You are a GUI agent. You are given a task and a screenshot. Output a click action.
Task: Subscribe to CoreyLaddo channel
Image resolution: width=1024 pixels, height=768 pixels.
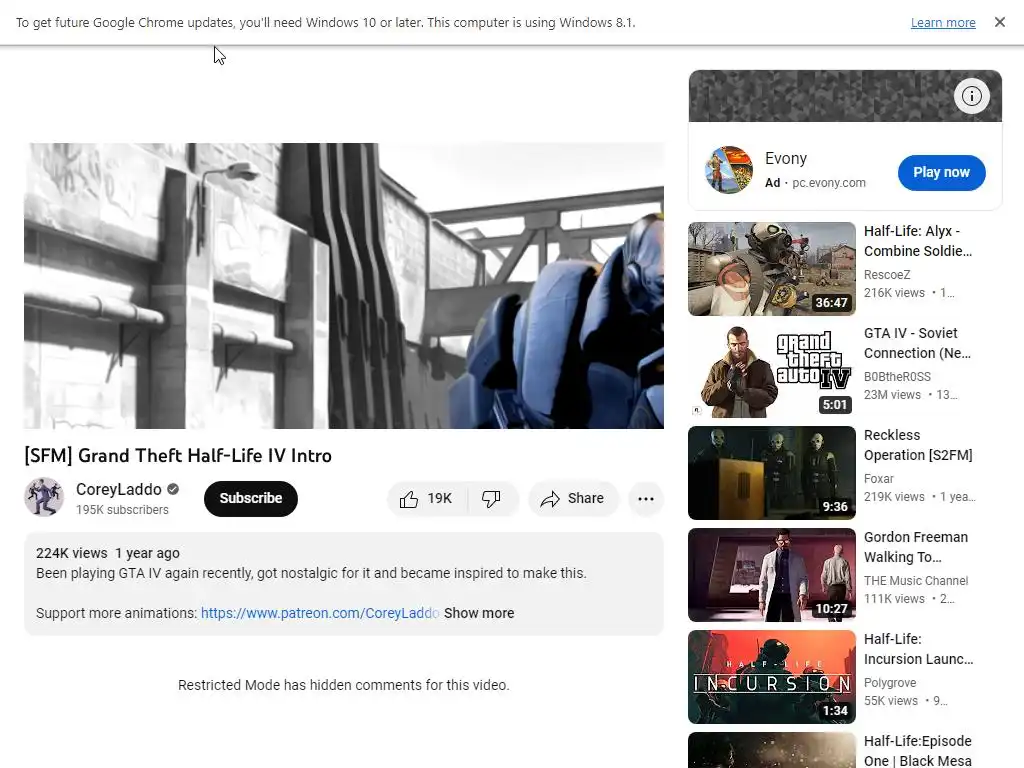click(x=251, y=499)
